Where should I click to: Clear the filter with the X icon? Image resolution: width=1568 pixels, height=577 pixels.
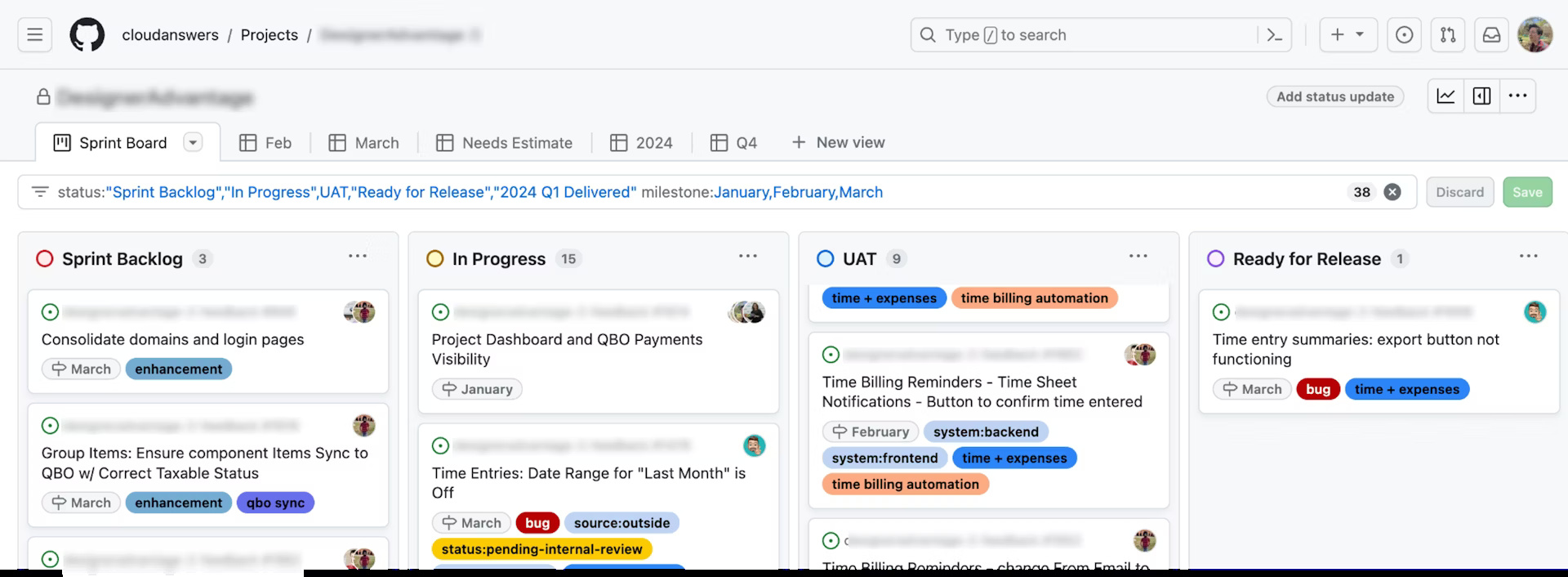click(1392, 192)
